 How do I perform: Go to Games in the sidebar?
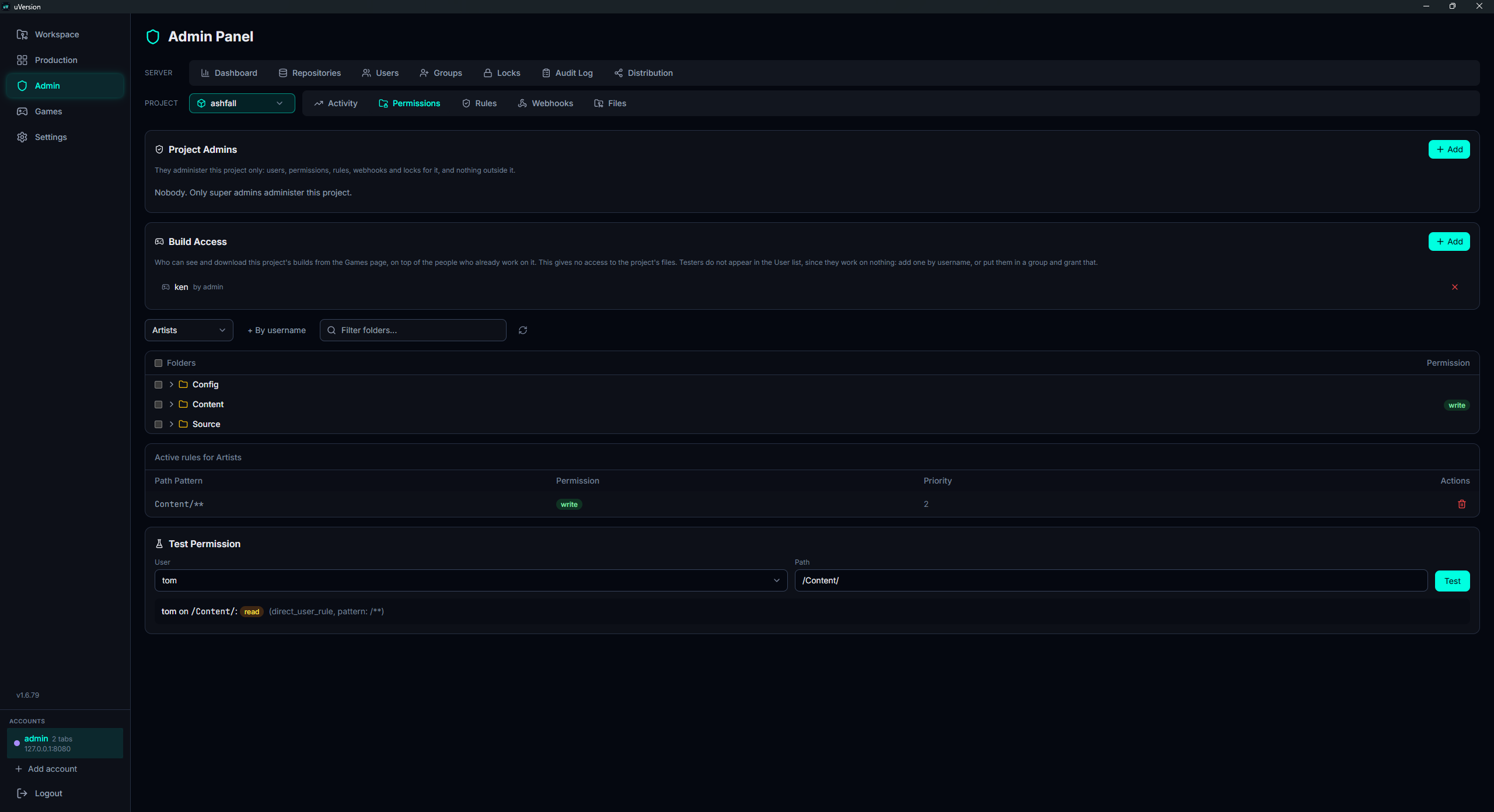point(65,111)
